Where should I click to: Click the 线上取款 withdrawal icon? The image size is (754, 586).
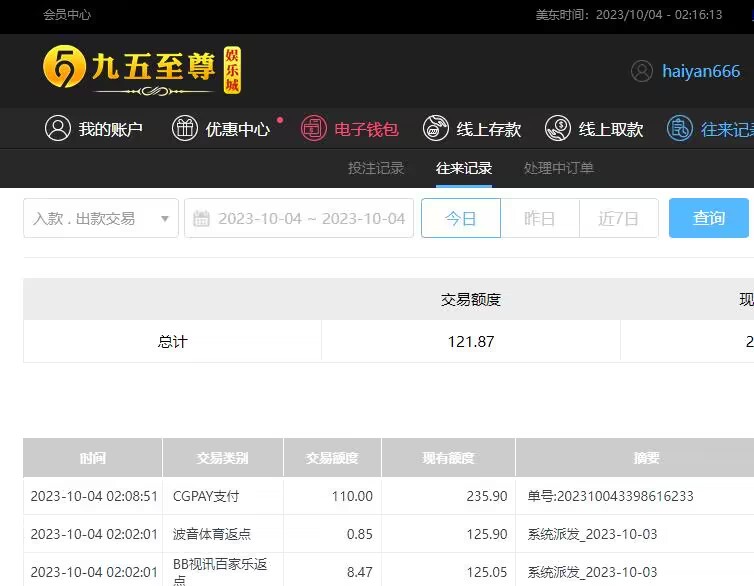(x=558, y=129)
